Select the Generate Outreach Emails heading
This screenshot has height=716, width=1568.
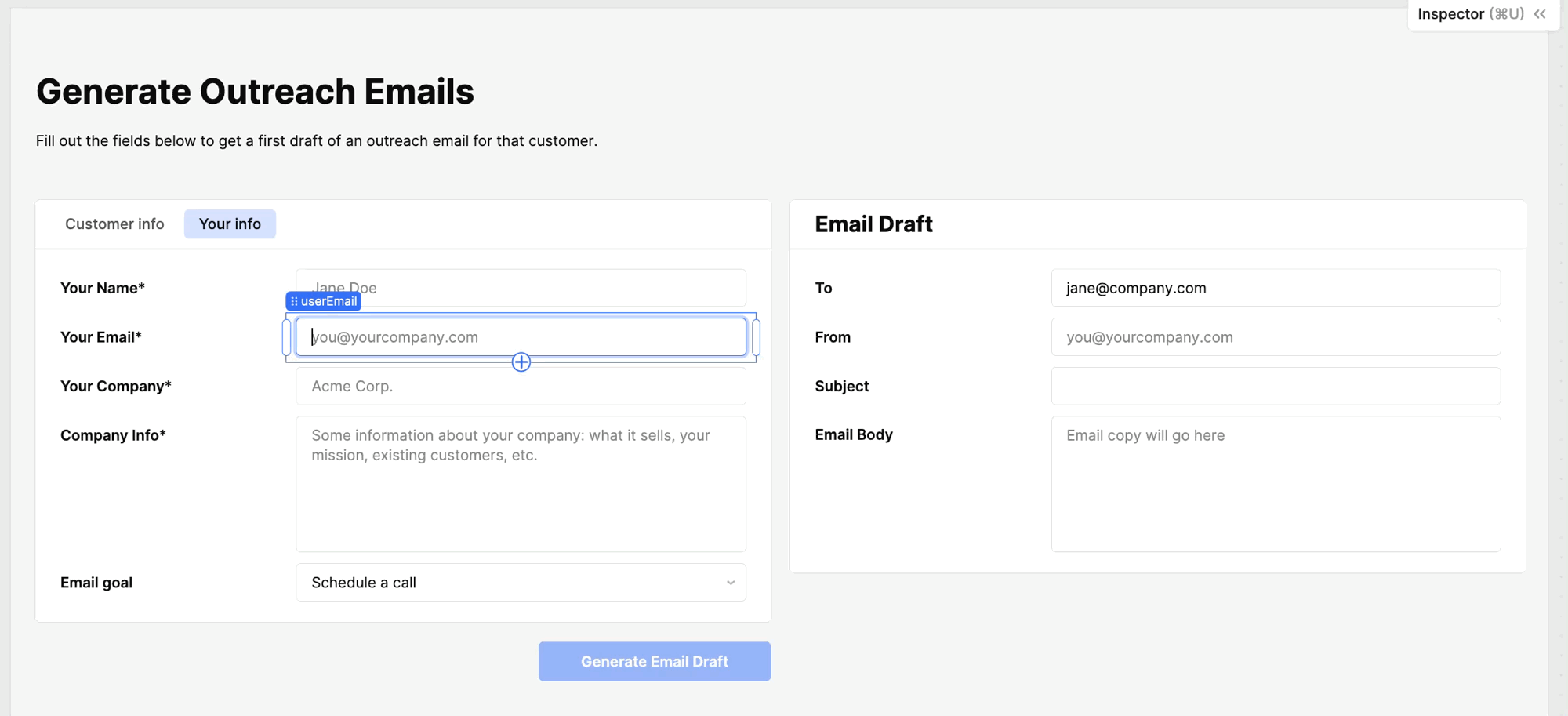point(255,92)
